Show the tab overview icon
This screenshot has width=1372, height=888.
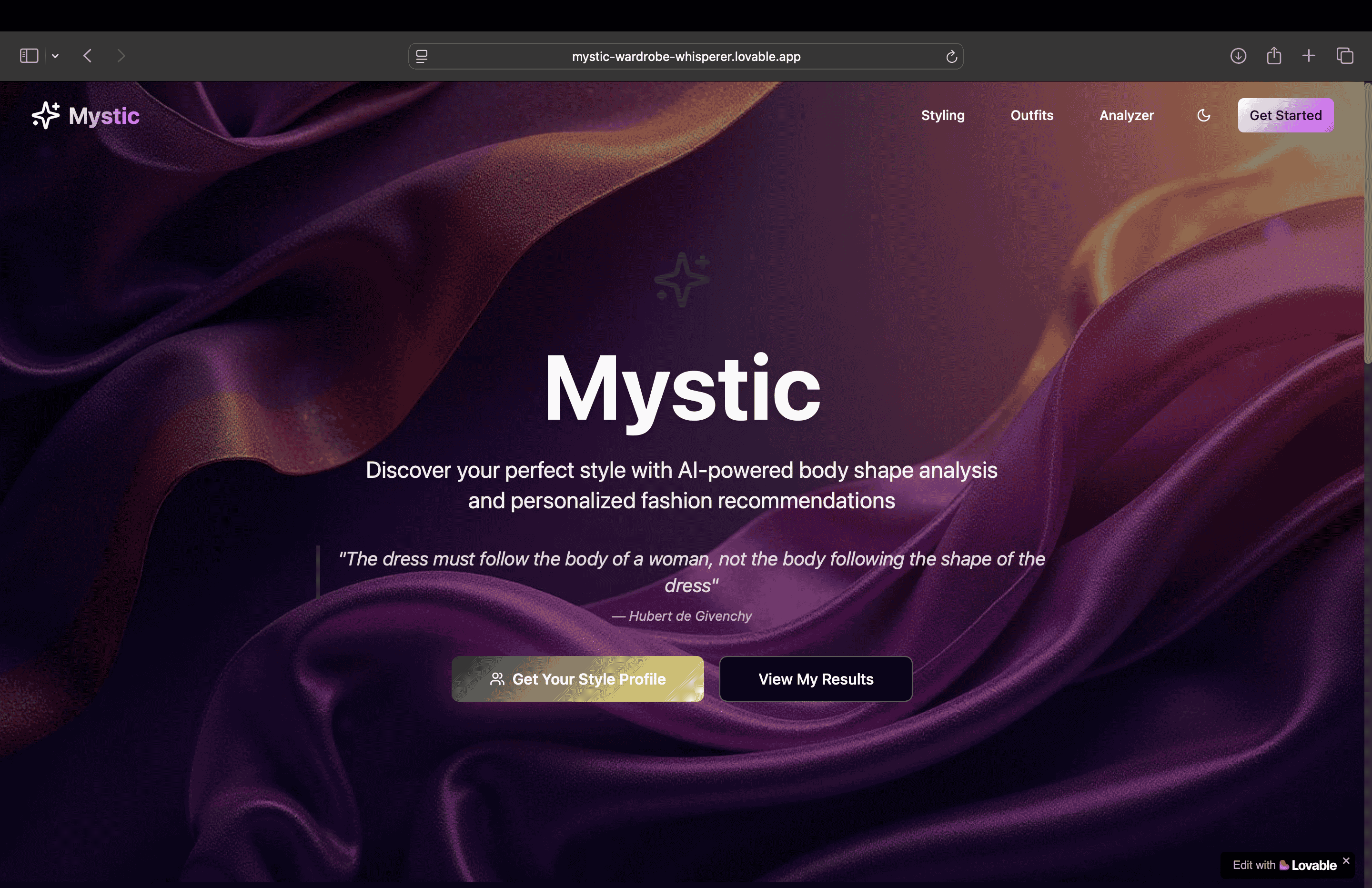pos(1344,56)
